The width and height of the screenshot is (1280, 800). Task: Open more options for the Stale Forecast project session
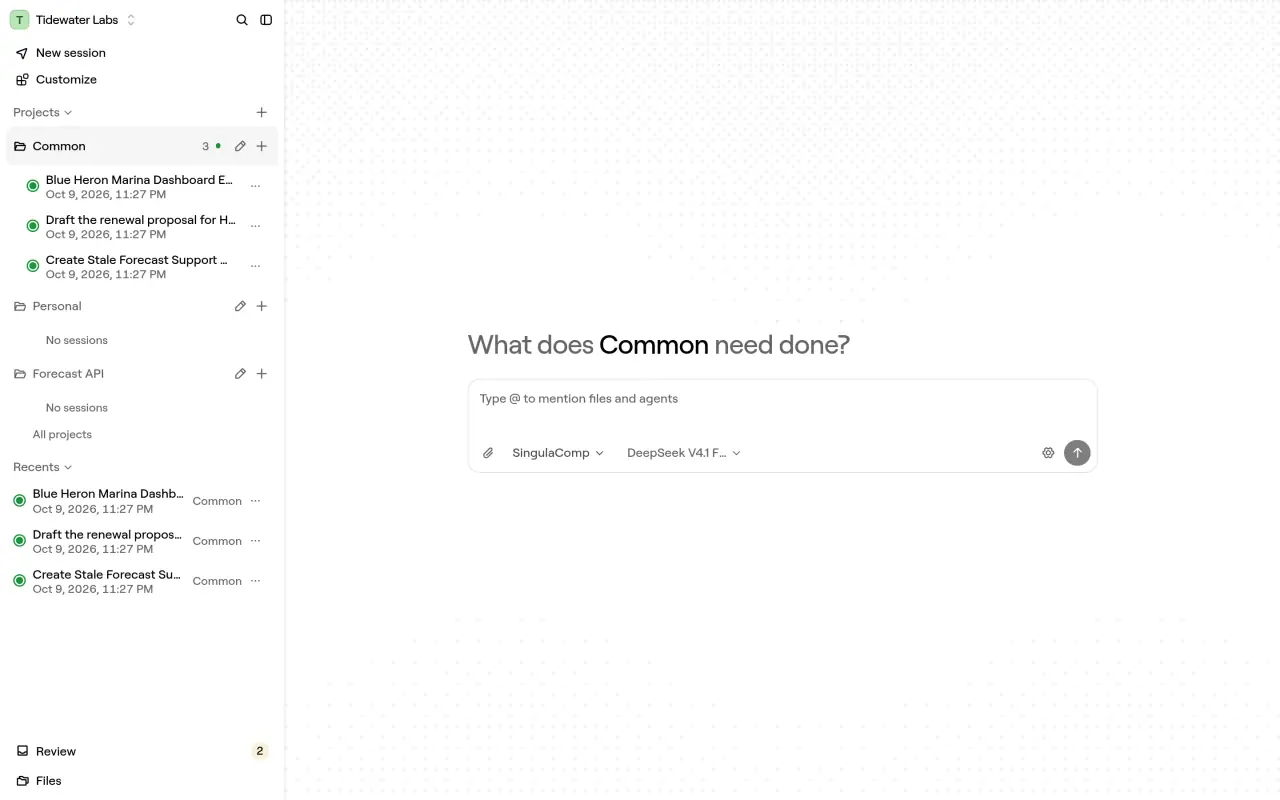pos(255,266)
